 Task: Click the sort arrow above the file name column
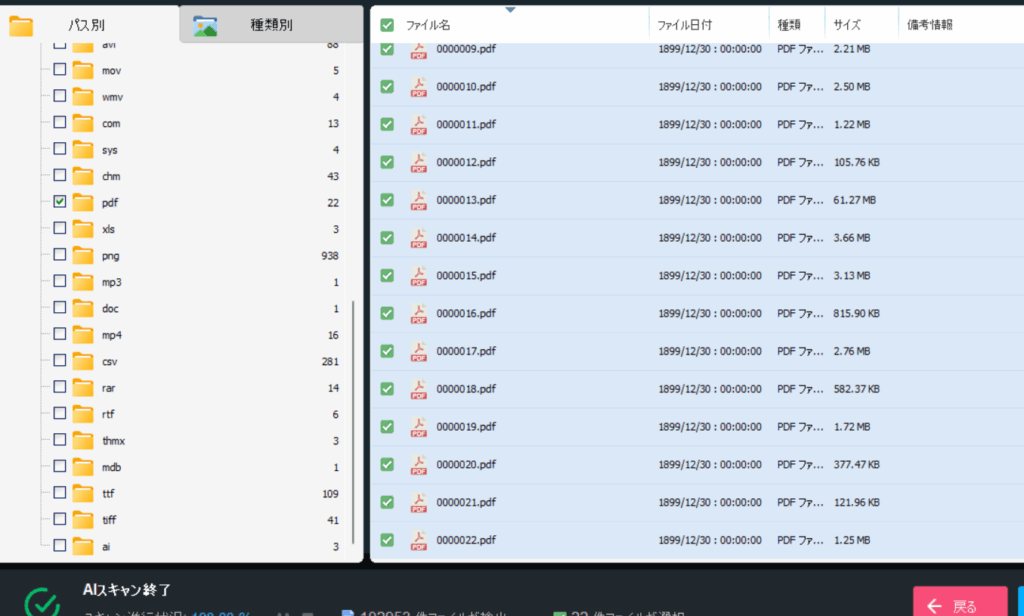511,10
